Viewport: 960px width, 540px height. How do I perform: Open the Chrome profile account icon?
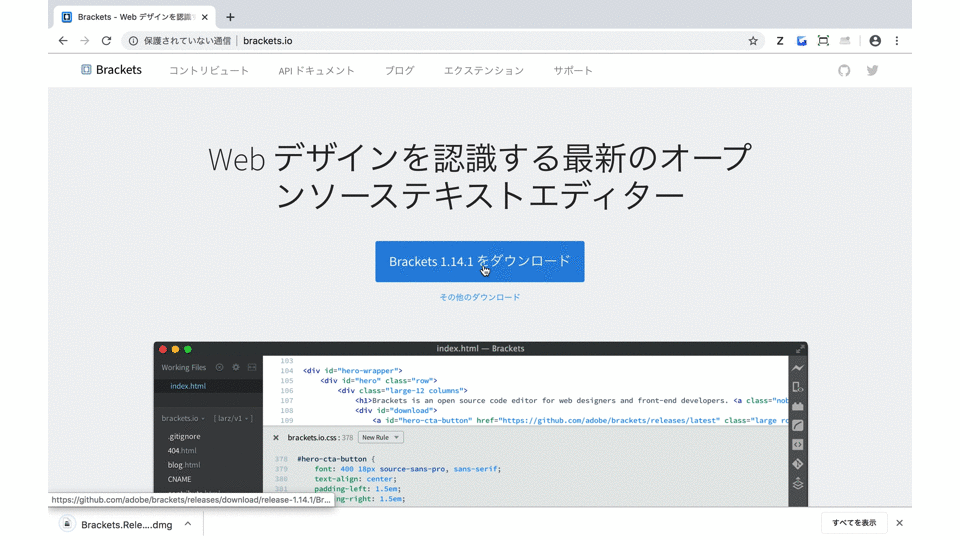(875, 41)
